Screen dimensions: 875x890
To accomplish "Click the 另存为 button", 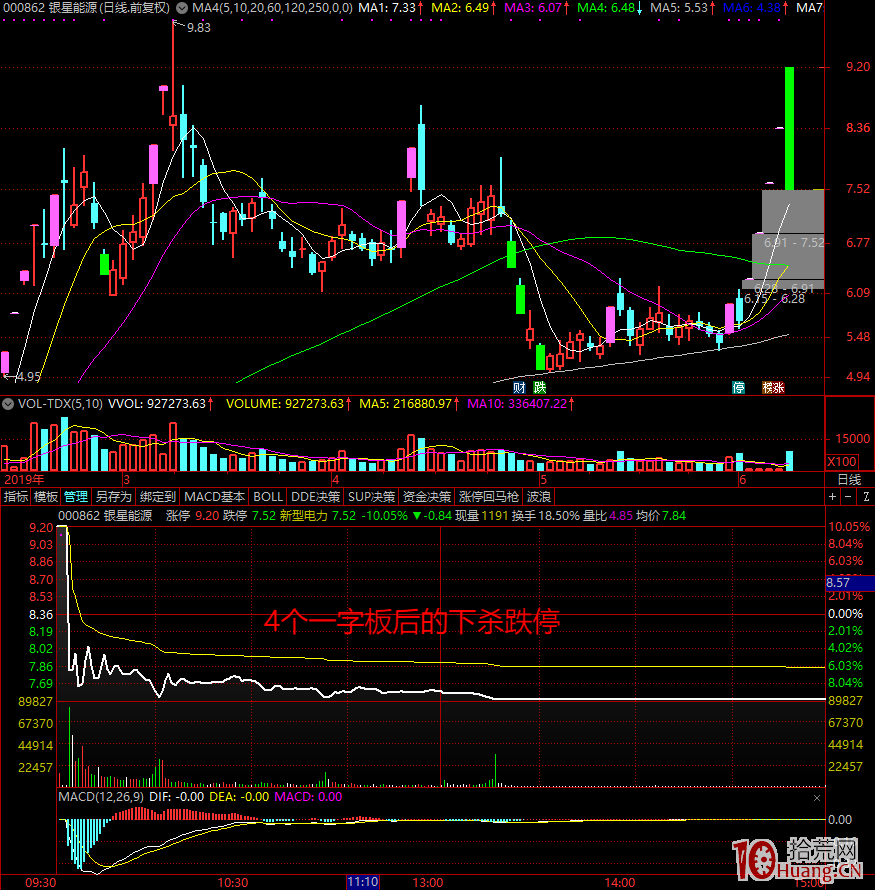I will pyautogui.click(x=113, y=497).
